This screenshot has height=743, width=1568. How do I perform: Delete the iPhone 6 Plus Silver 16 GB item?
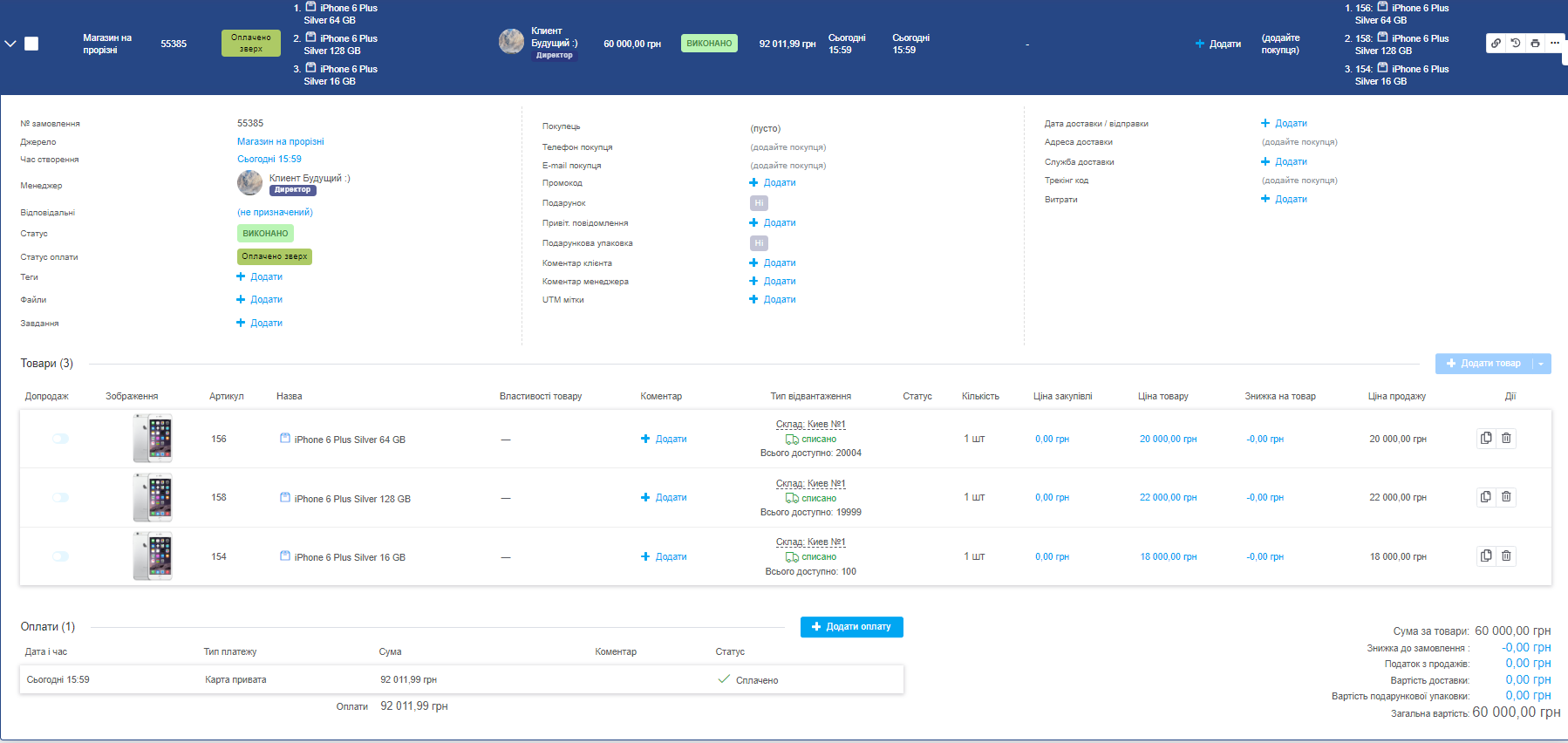click(1506, 556)
